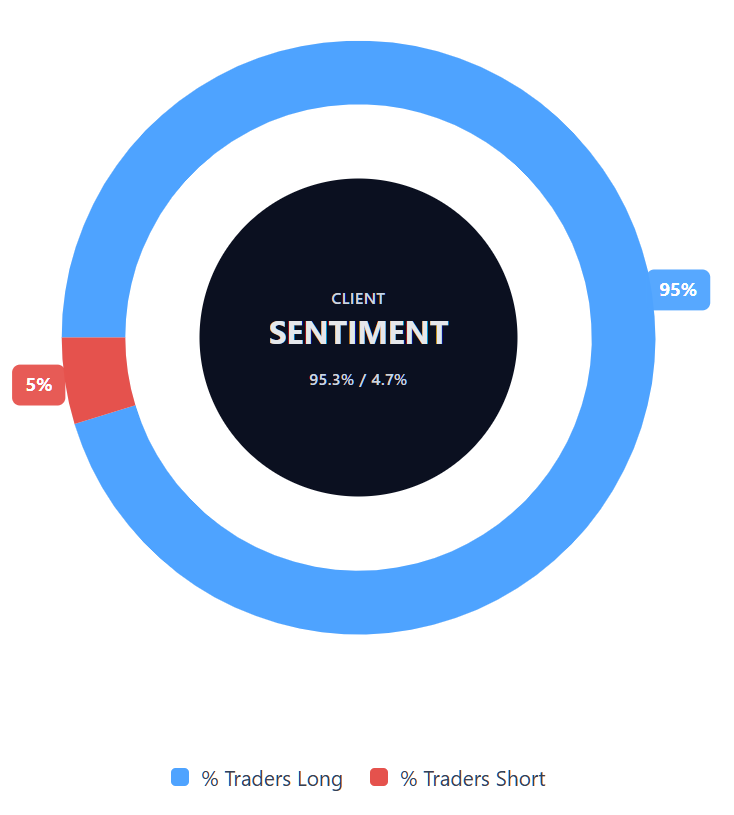Click the blue Traders Long legend swatch
The image size is (734, 815).
click(180, 778)
